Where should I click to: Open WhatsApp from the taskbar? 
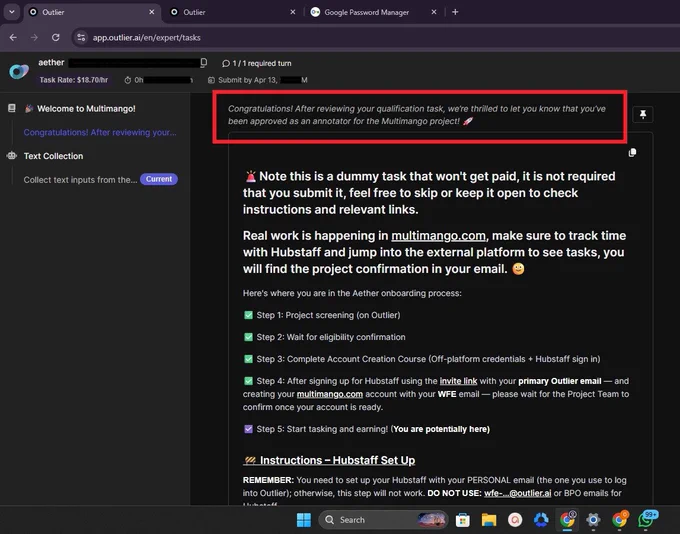point(646,519)
